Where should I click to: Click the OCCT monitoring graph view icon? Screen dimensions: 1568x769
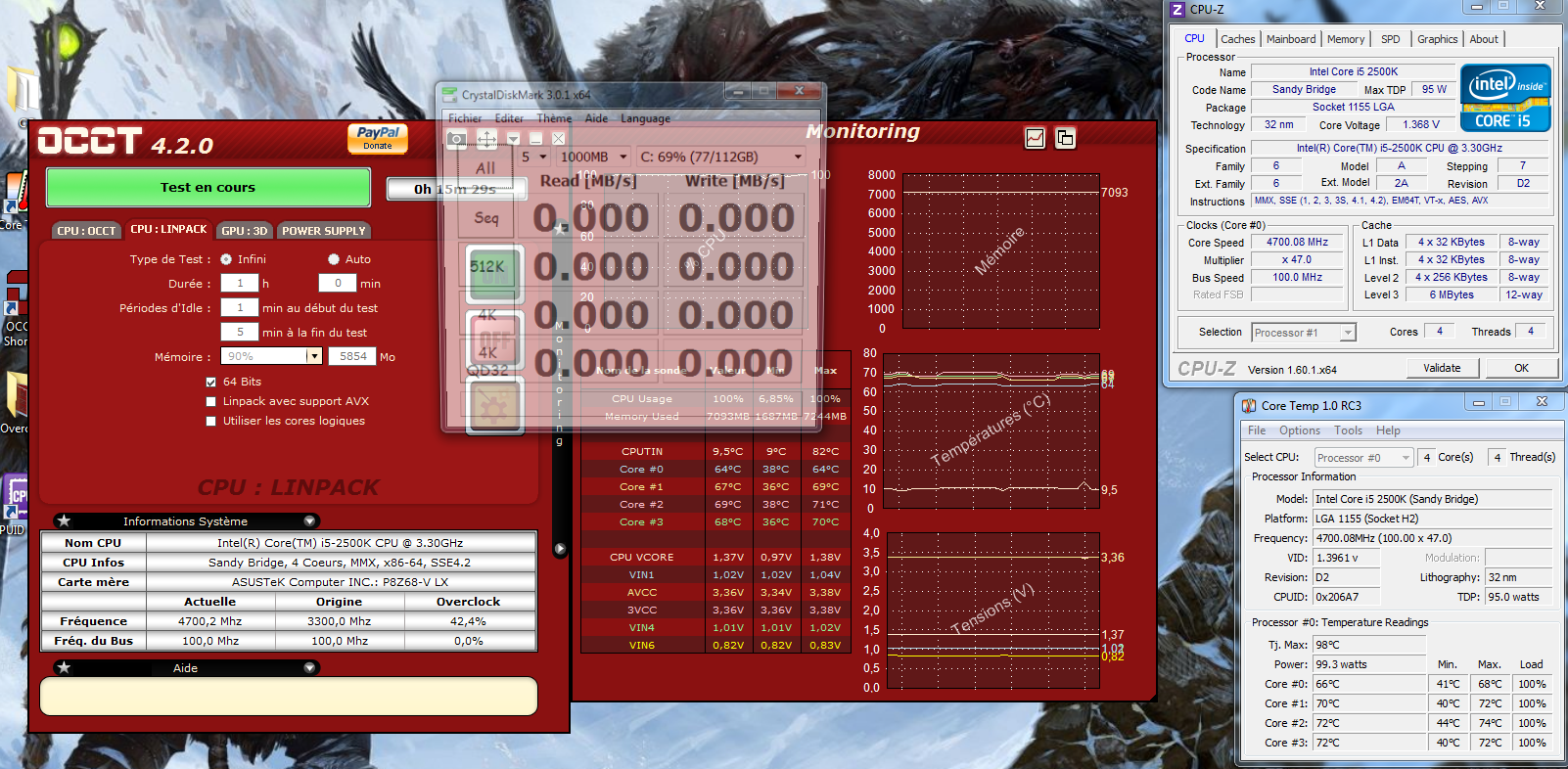[x=1035, y=138]
